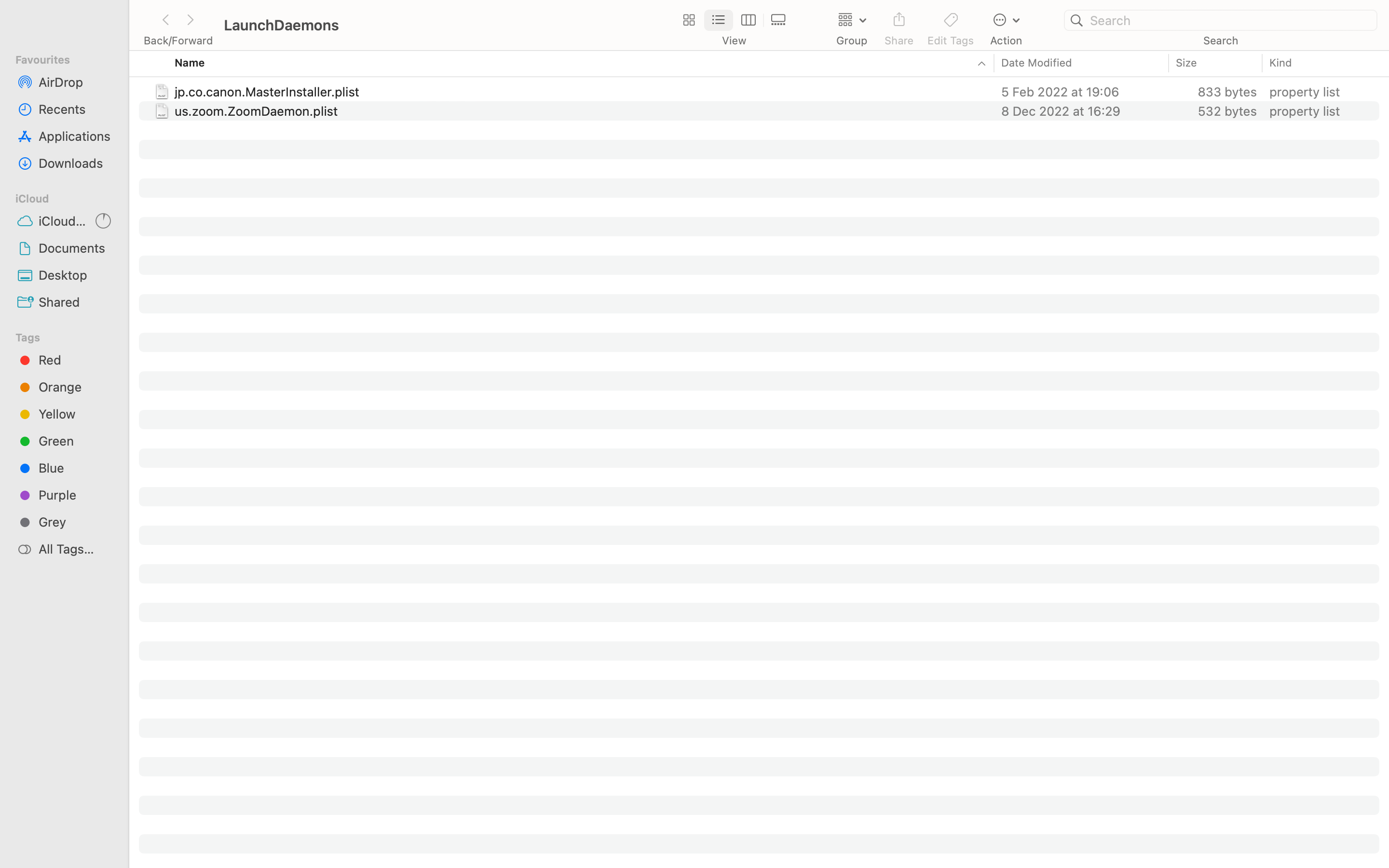This screenshot has width=1389, height=868.
Task: Sort by Size column header
Action: [x=1186, y=63]
